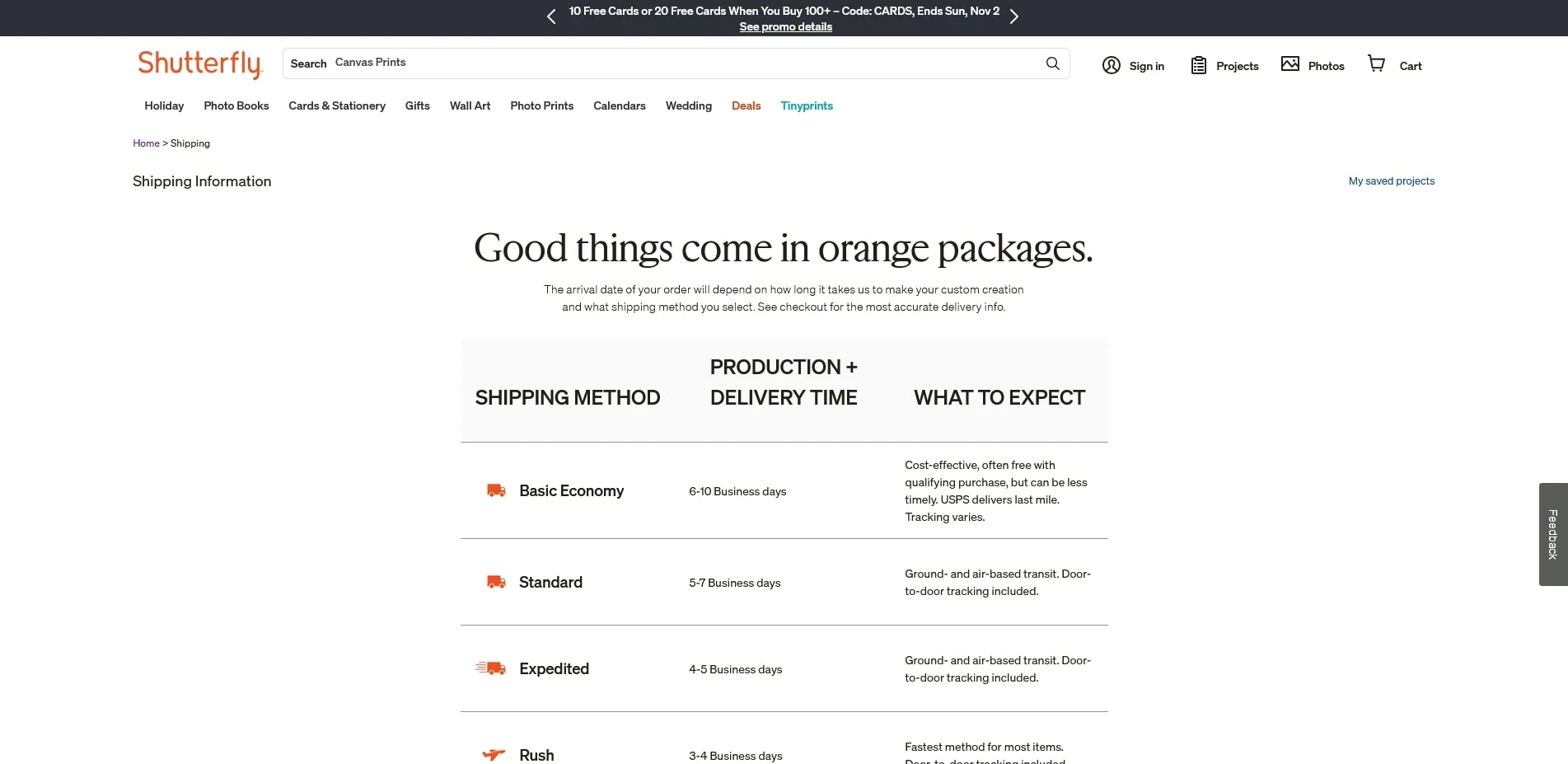Image resolution: width=1568 pixels, height=764 pixels.
Task: Open the Feedback side tab
Action: [x=1552, y=534]
